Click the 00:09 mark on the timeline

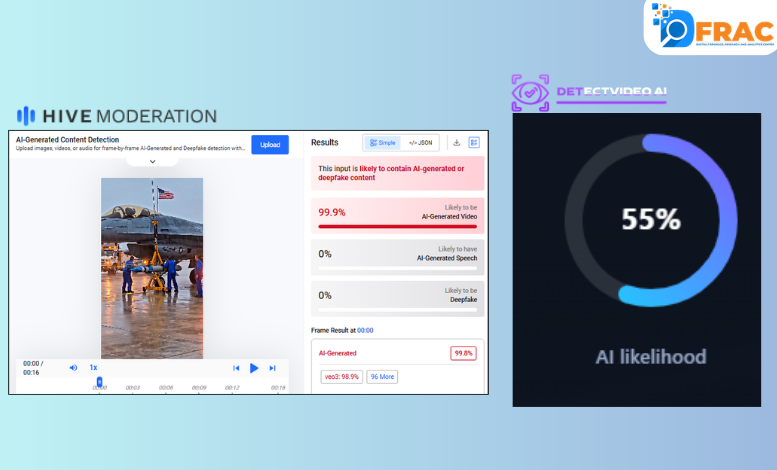pos(199,388)
